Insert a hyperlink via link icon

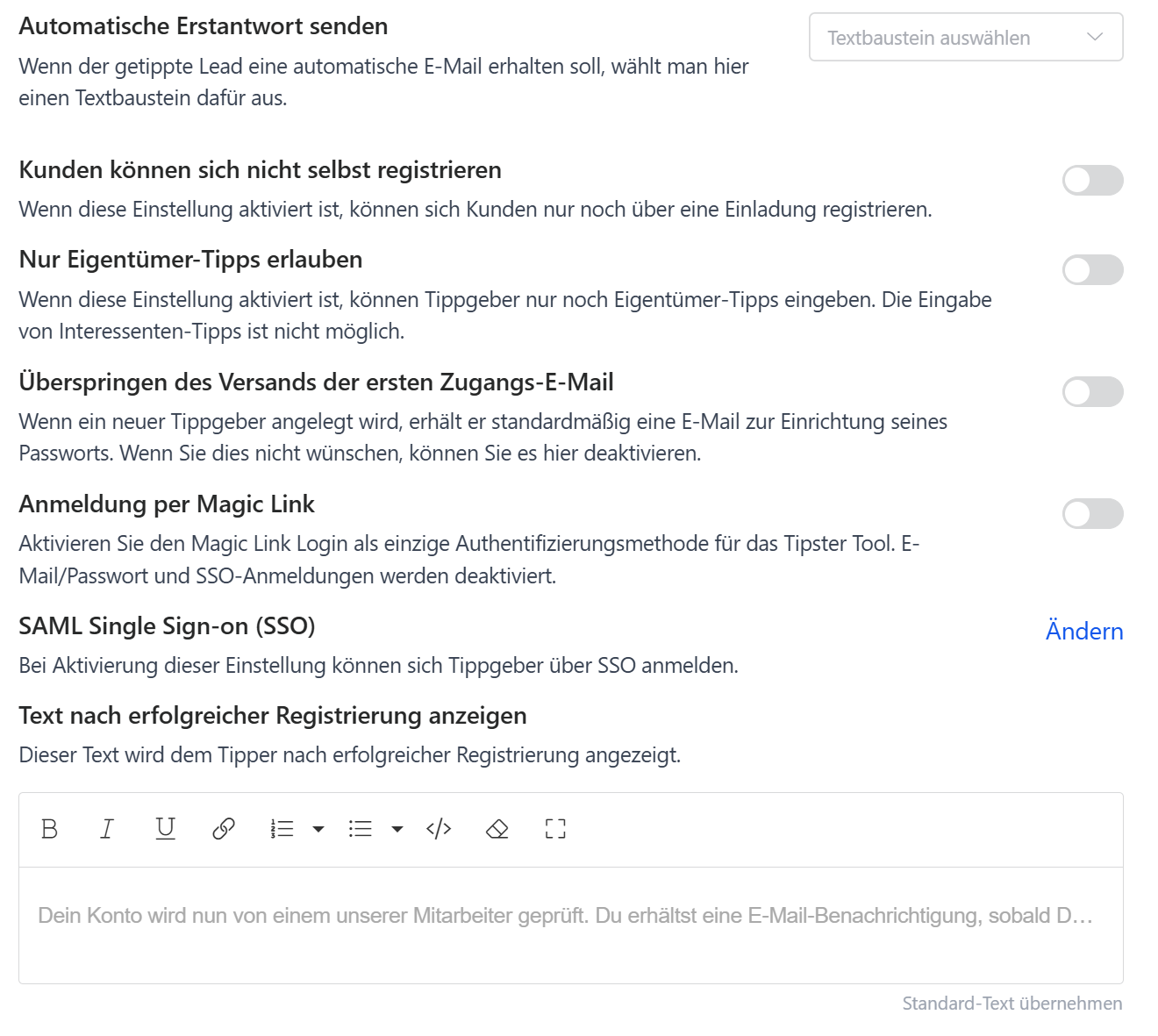coord(224,829)
